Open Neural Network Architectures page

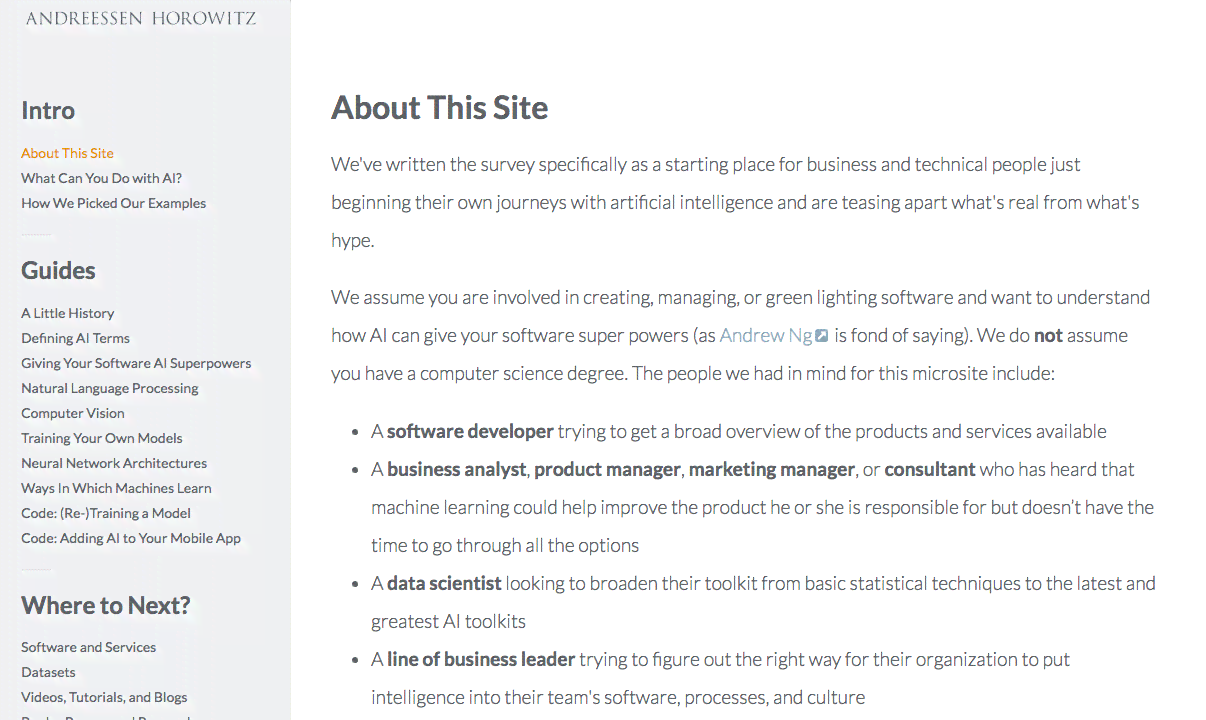[x=114, y=463]
